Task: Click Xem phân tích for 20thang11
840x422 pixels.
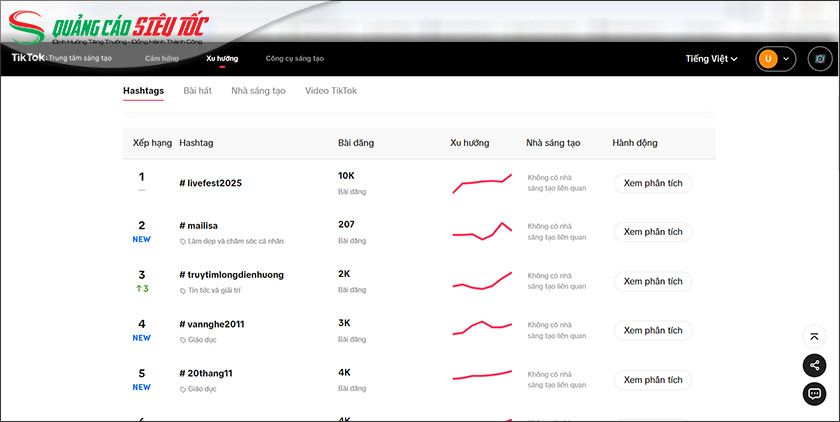Action: [652, 380]
